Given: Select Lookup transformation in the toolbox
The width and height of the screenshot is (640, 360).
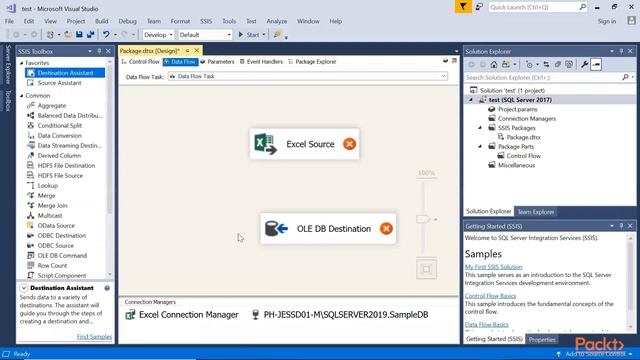Looking at the screenshot, I should (x=48, y=185).
